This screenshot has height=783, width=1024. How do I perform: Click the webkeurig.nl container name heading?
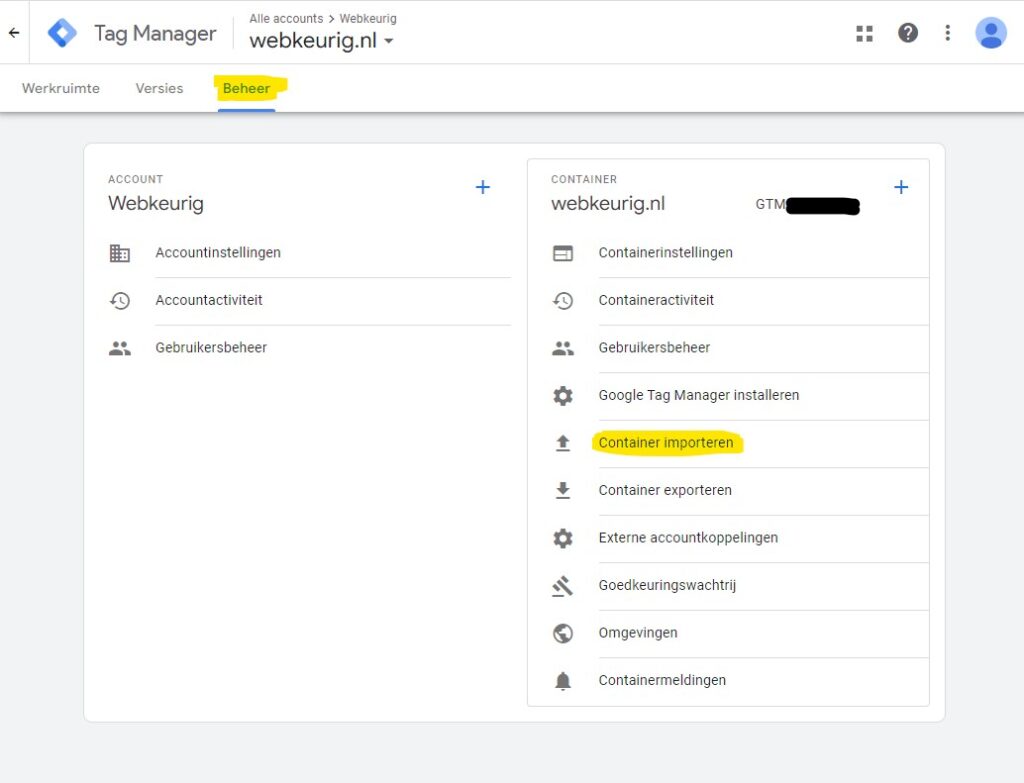(608, 203)
